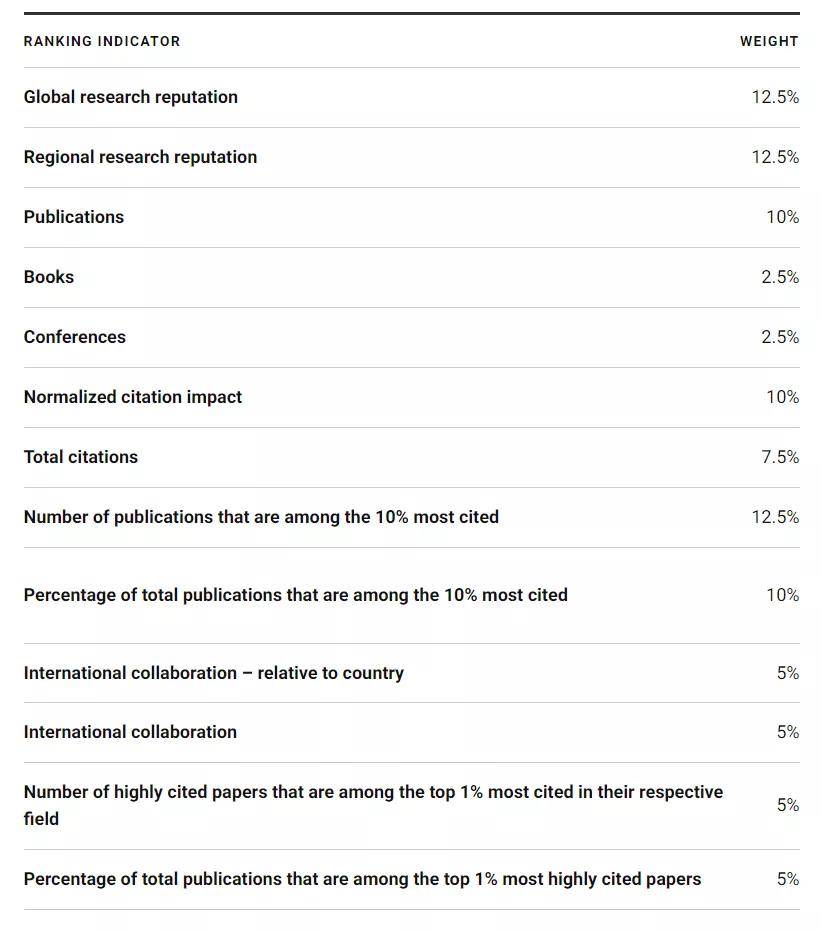Image resolution: width=822 pixels, height=930 pixels.
Task: Select the 2.5% weight beside Books
Action: tap(779, 277)
